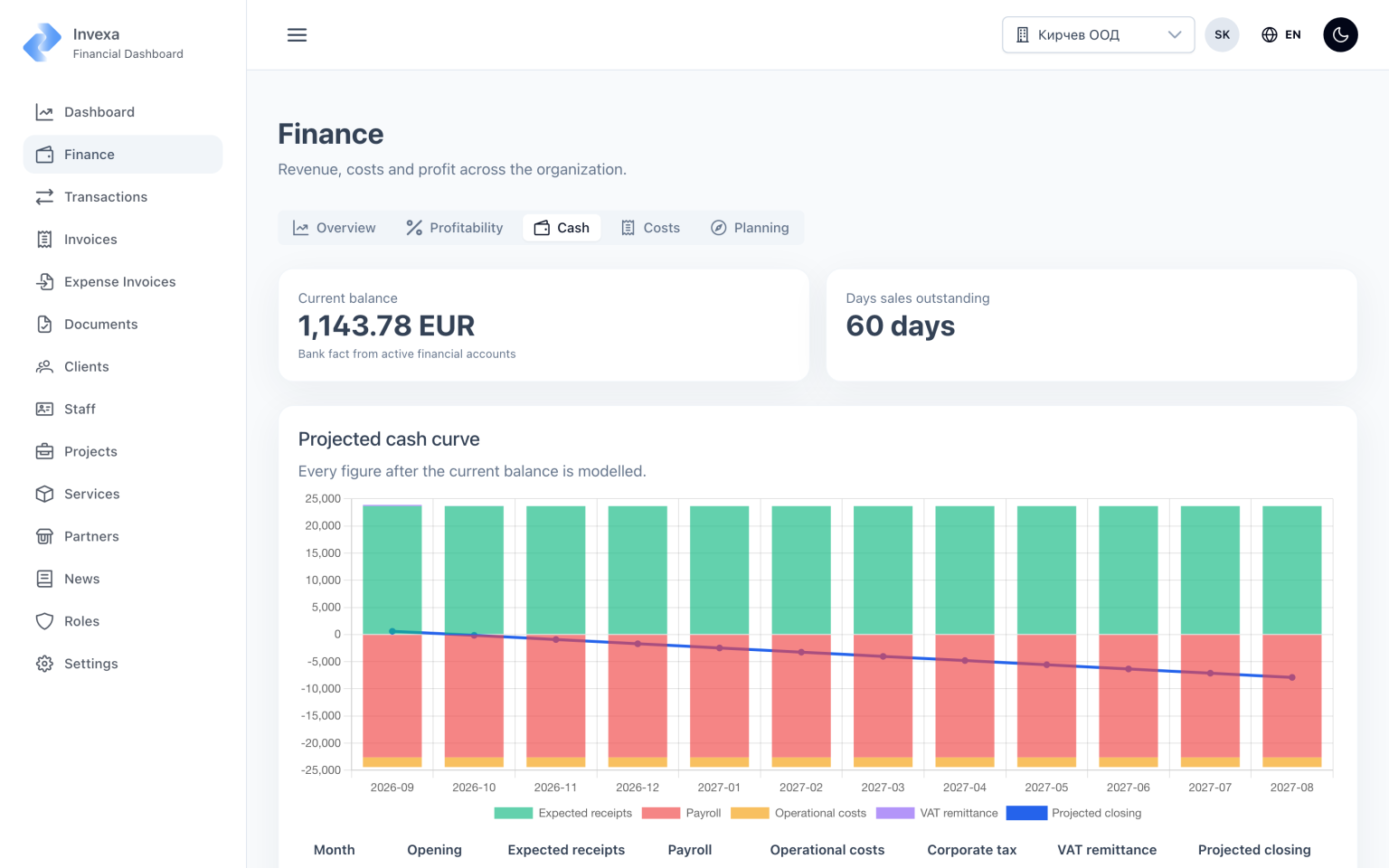The image size is (1389, 868).
Task: Click the Staff ID card icon
Action: coord(44,410)
